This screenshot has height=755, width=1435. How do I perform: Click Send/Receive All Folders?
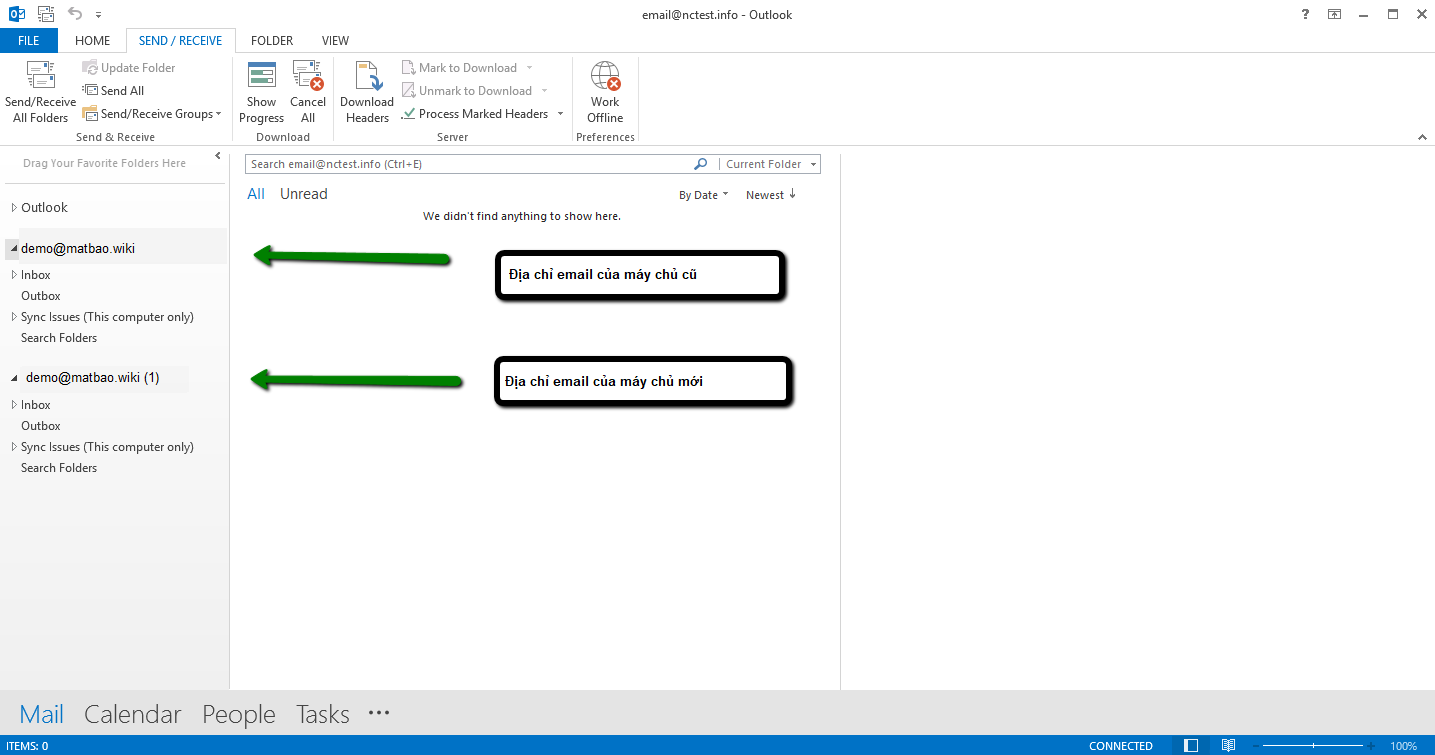[39, 90]
